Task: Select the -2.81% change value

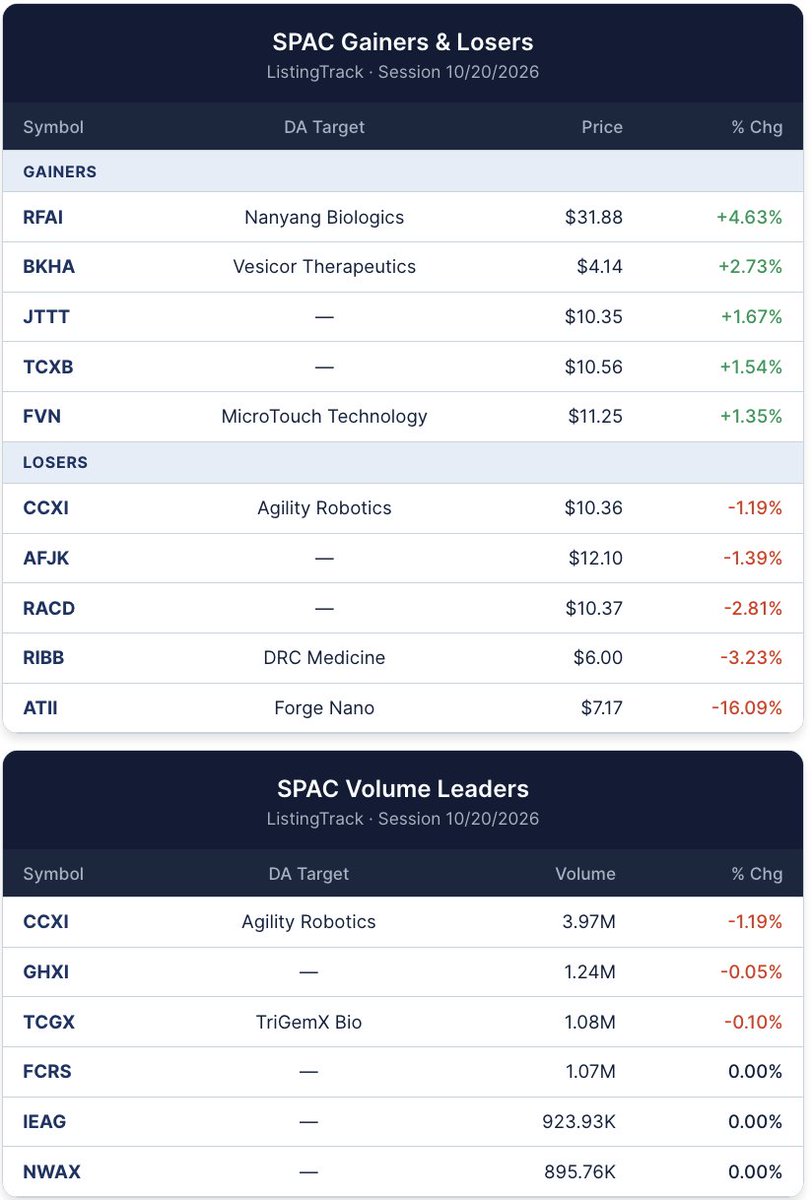Action: pos(754,608)
